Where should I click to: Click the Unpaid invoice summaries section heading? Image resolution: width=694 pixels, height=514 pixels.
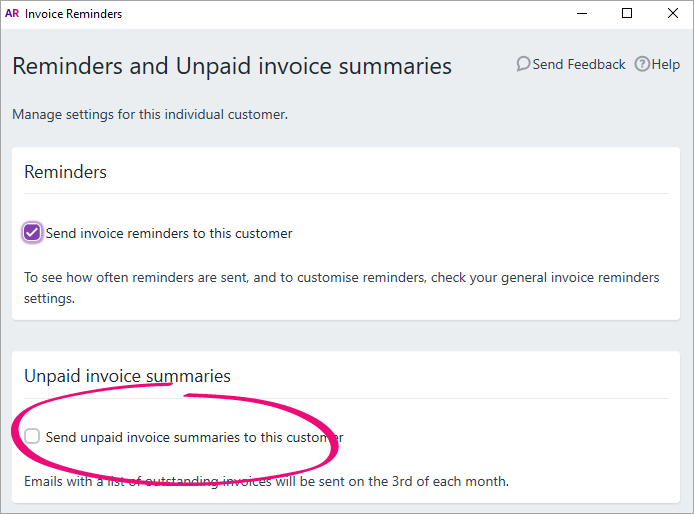tap(127, 376)
